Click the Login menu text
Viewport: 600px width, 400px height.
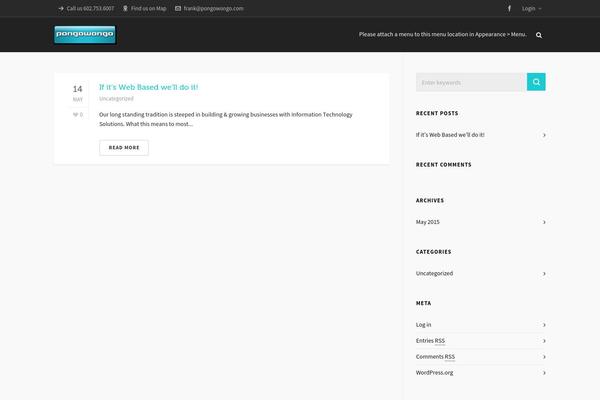[x=528, y=8]
